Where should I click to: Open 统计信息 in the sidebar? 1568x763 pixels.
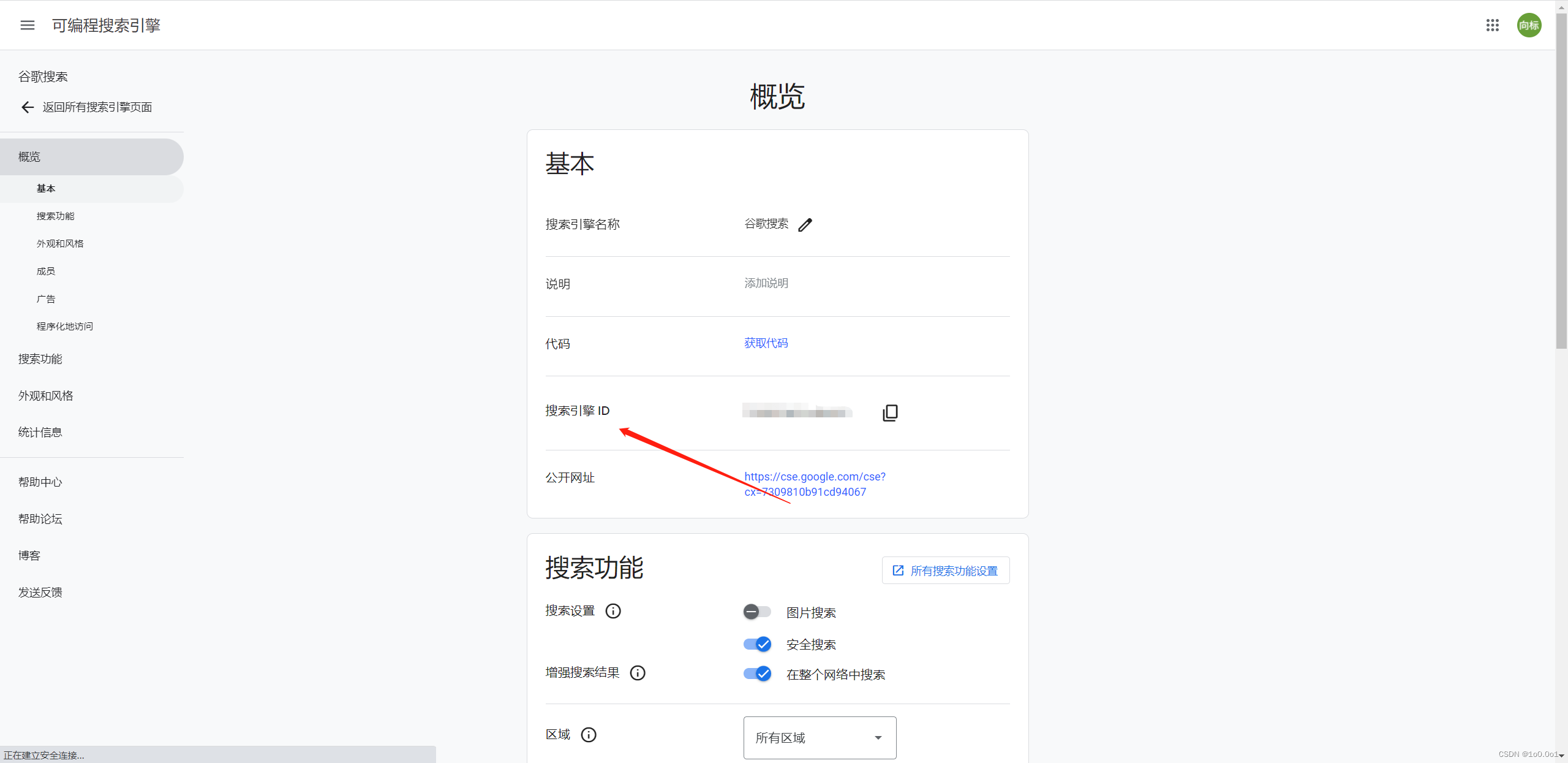coord(40,433)
